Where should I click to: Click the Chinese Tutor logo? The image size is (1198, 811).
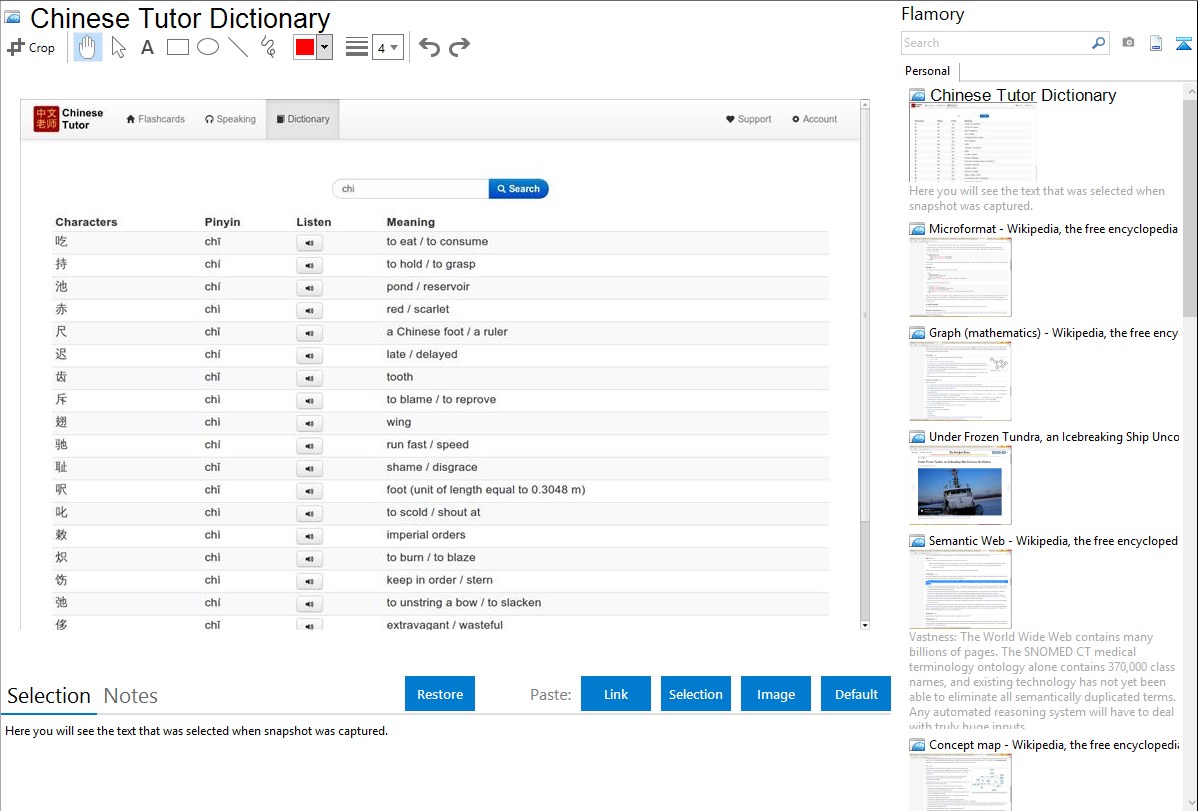tap(68, 119)
